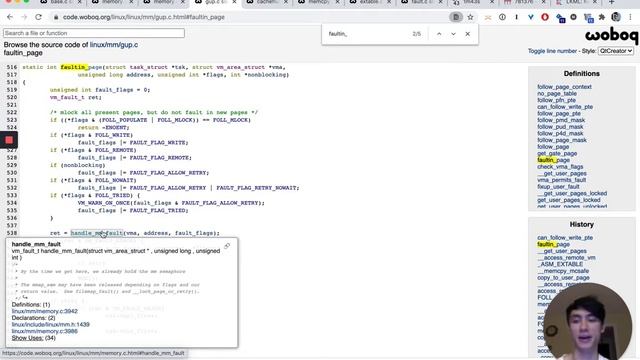The height and width of the screenshot is (360, 640).
Task: Jump to follow_pmd_mask definition
Action: [561, 120]
